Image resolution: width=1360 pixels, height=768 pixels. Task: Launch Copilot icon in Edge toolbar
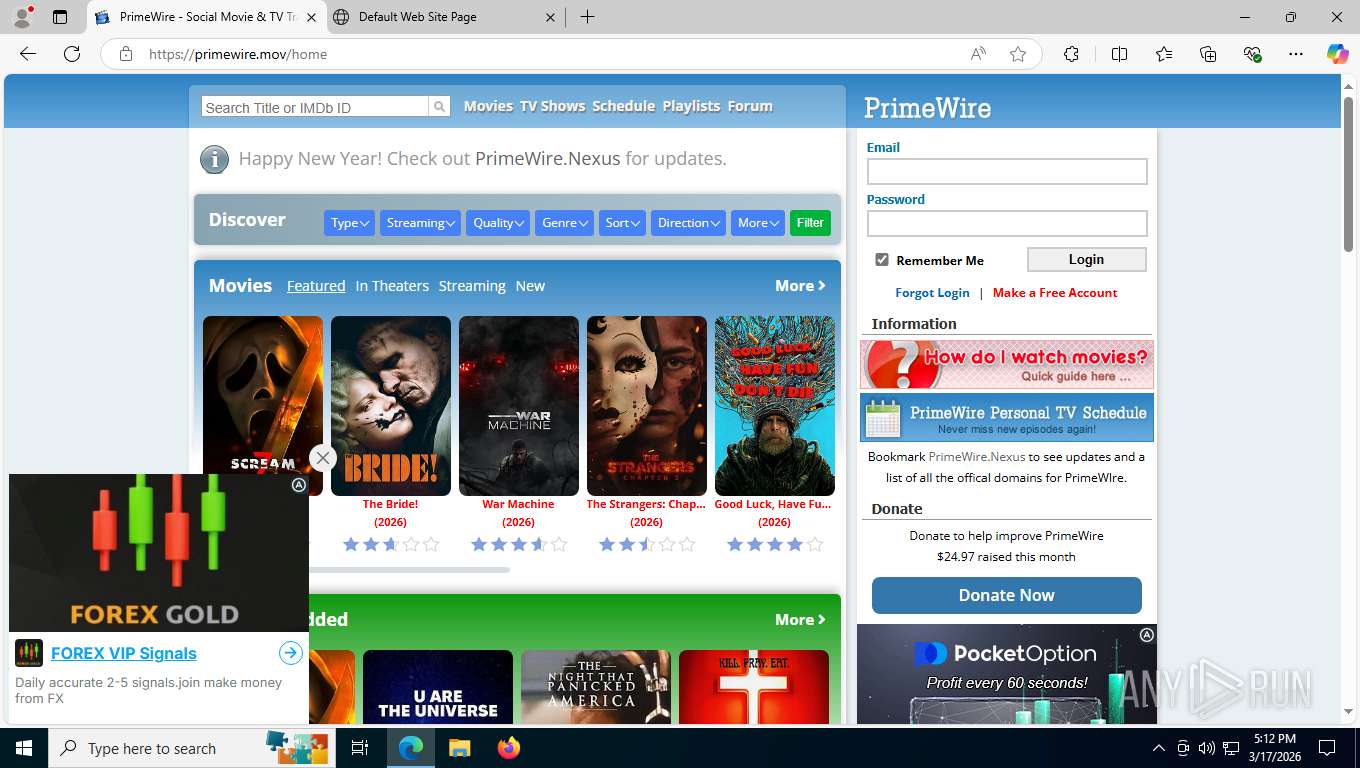[x=1337, y=54]
